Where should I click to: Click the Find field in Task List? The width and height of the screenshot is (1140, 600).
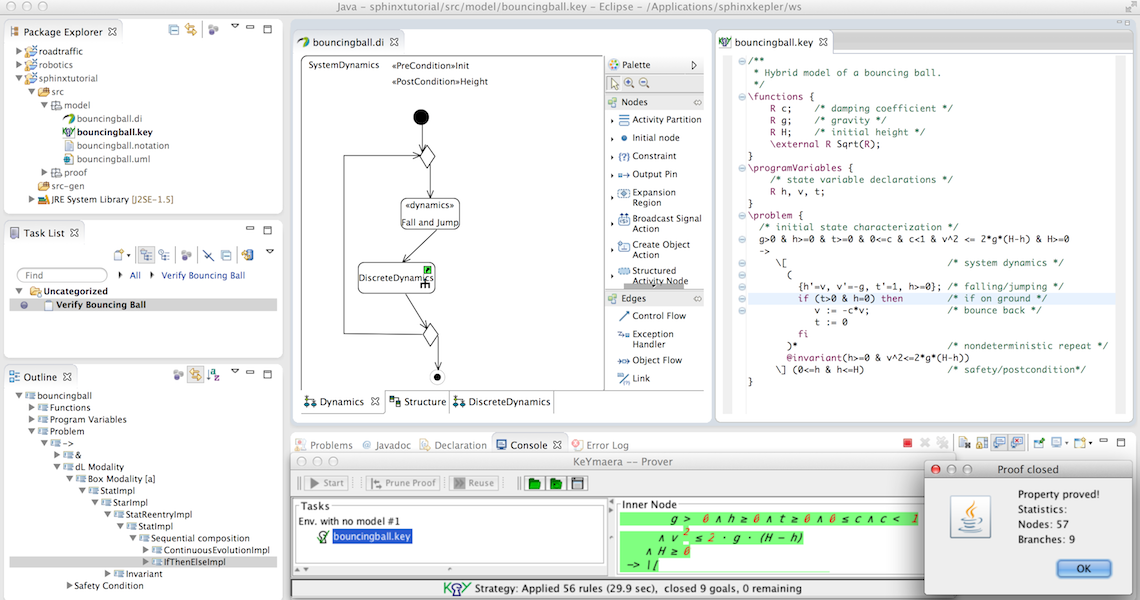(62, 275)
